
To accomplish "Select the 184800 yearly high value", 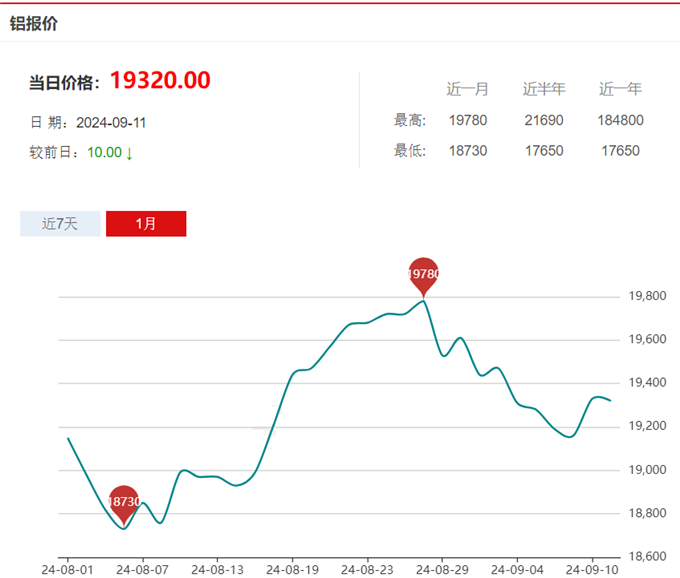I will 620,120.
